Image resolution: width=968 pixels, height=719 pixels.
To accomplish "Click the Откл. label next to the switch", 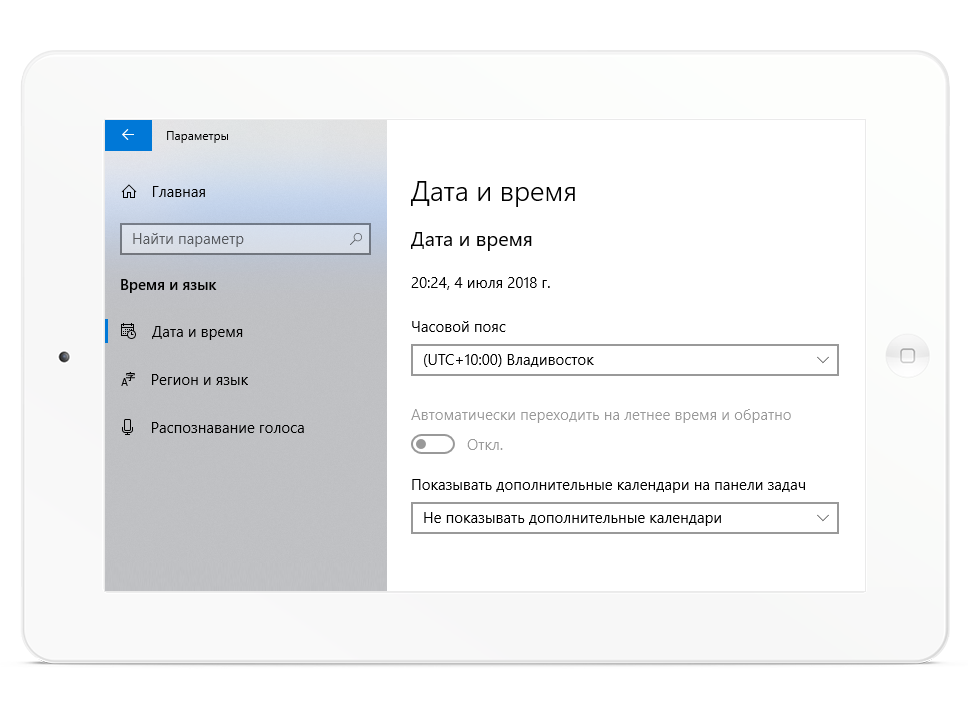I will [x=485, y=445].
